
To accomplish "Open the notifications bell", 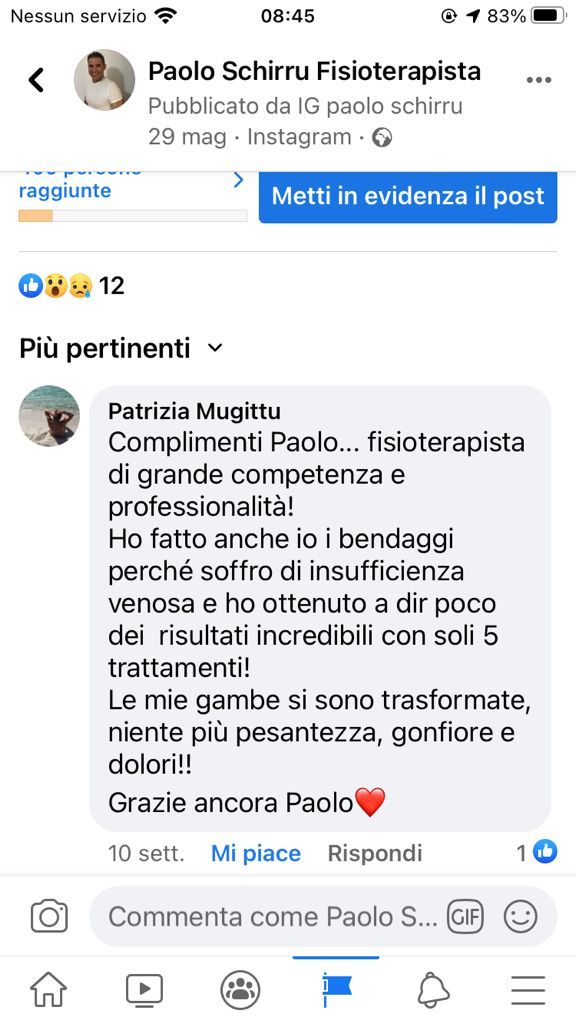I will pyautogui.click(x=433, y=990).
